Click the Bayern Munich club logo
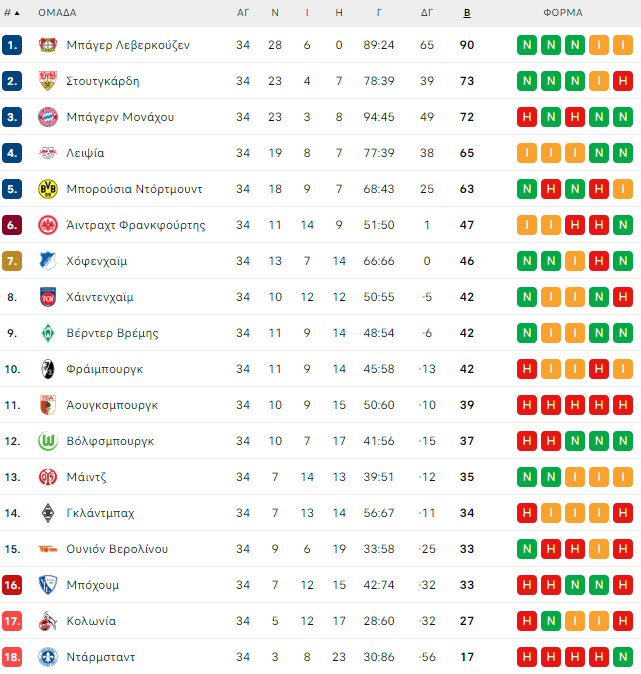This screenshot has height=674, width=641. point(46,117)
